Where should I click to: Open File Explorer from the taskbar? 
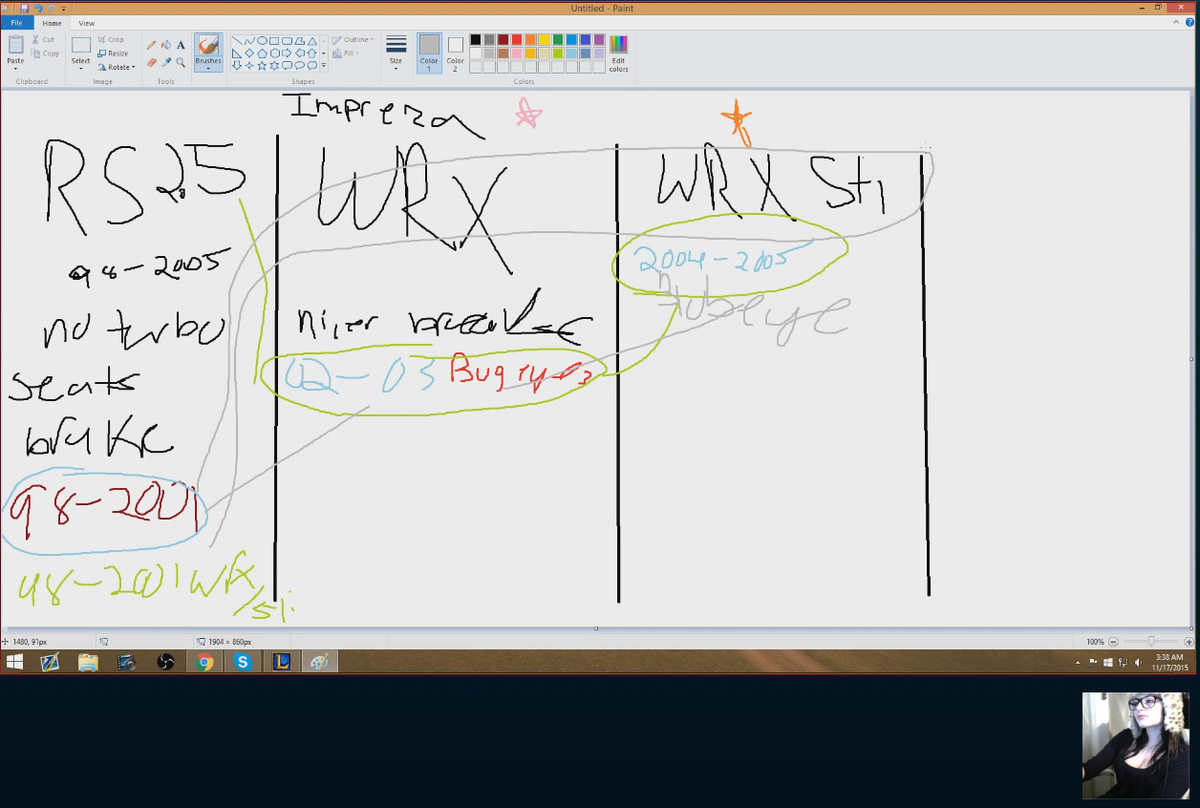click(88, 662)
